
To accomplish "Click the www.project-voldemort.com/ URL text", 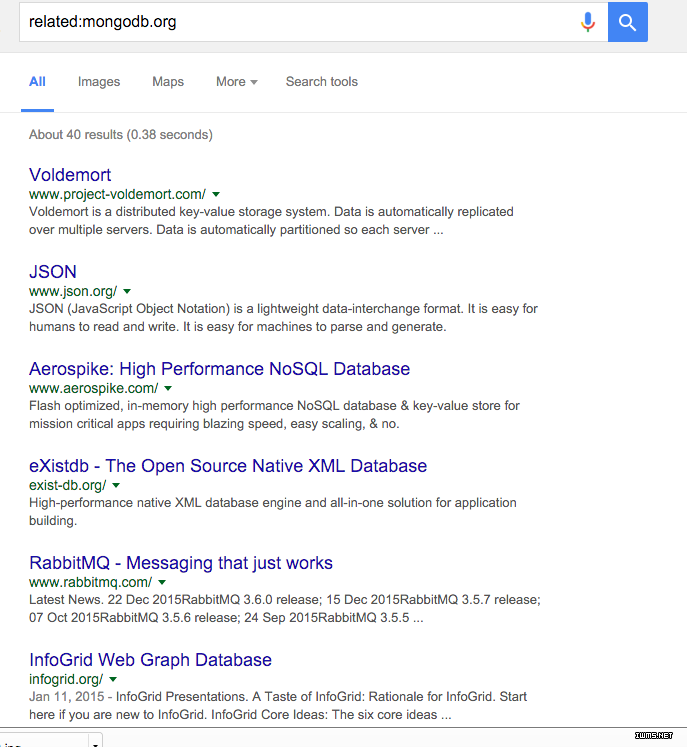I will pos(117,194).
